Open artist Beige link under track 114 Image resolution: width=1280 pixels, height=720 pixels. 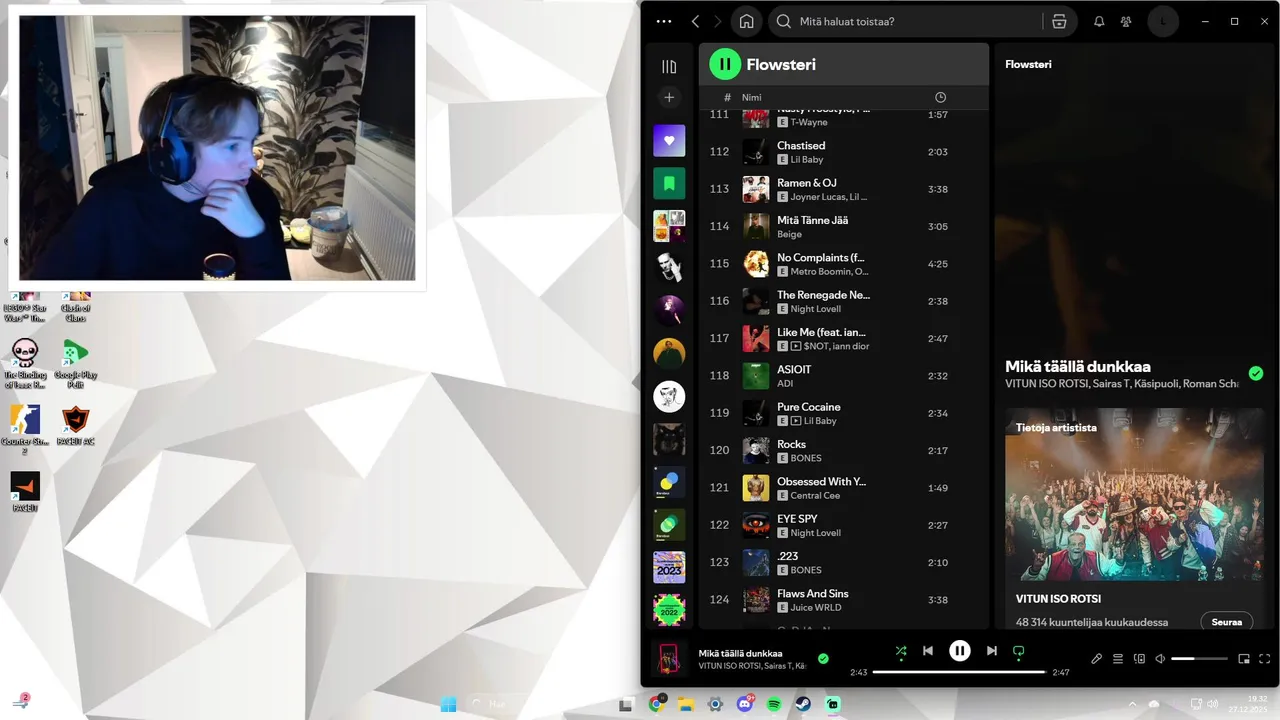789,234
